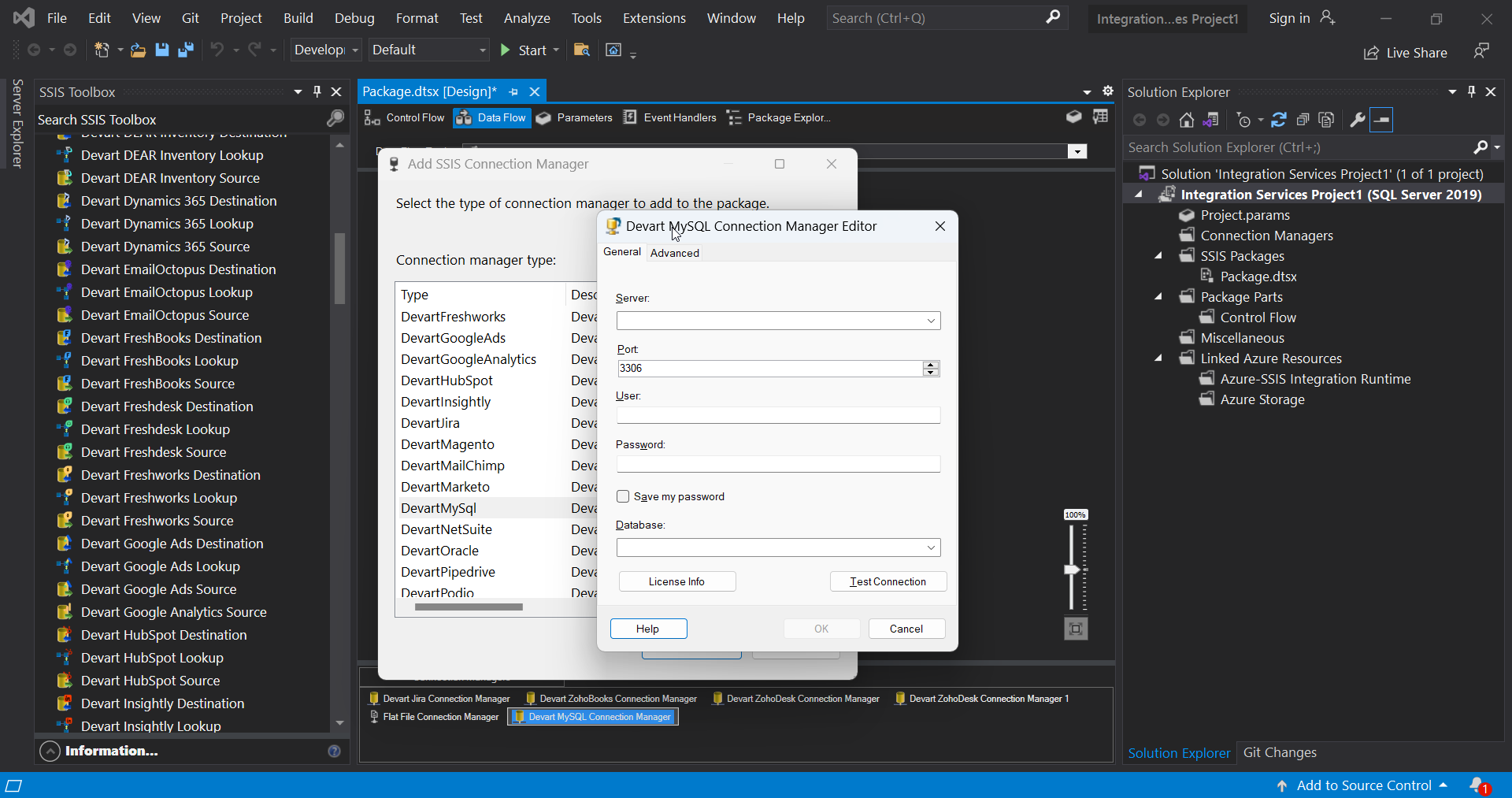Switch to the Git Changes tab
1512x798 pixels.
click(x=1280, y=752)
